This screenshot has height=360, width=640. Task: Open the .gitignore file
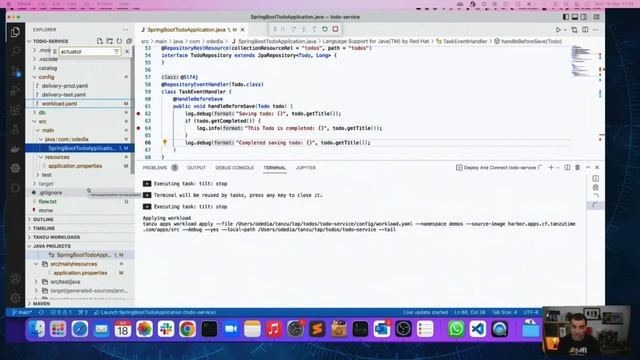click(51, 193)
